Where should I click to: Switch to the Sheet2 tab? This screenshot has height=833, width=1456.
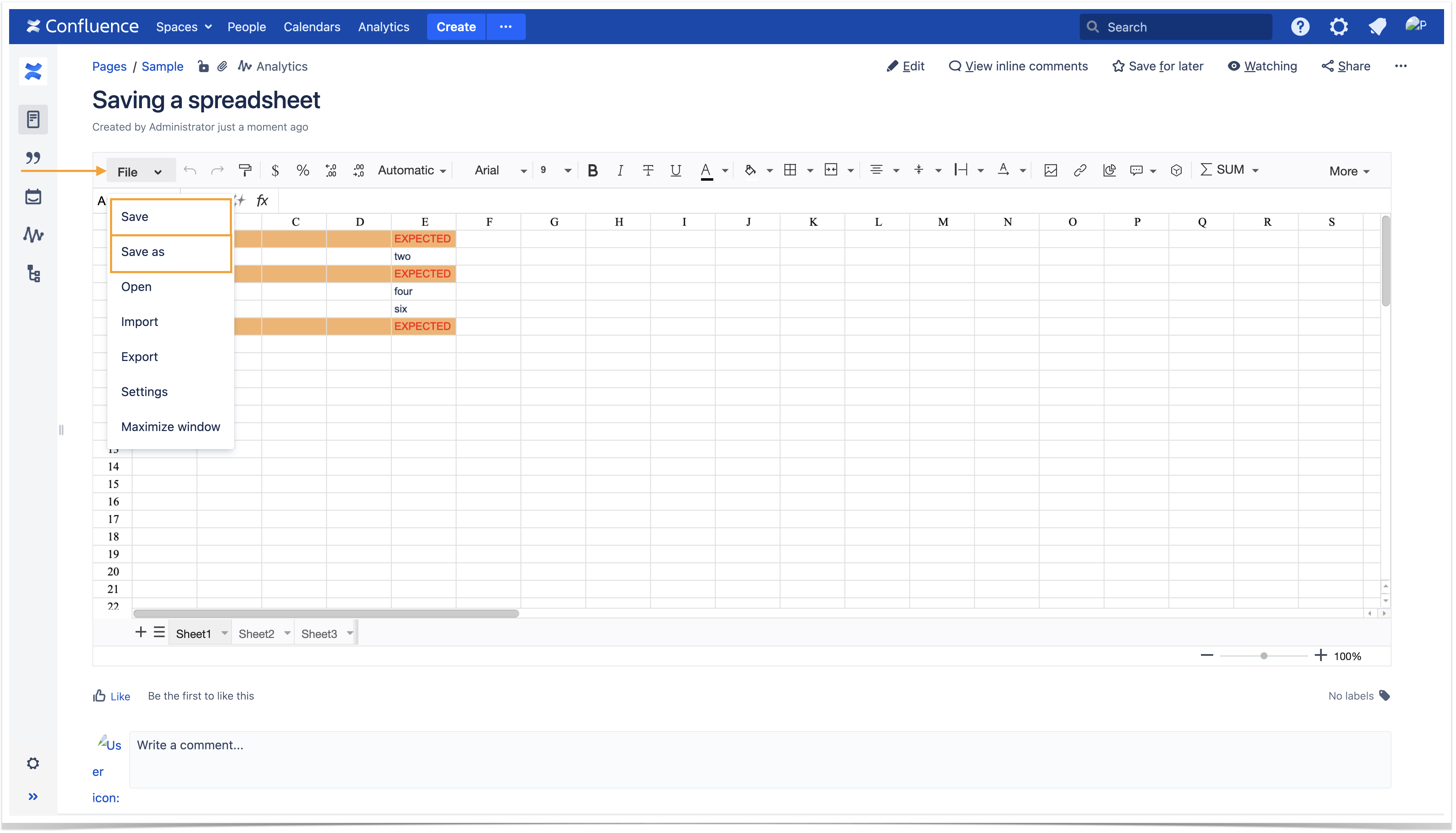click(256, 633)
